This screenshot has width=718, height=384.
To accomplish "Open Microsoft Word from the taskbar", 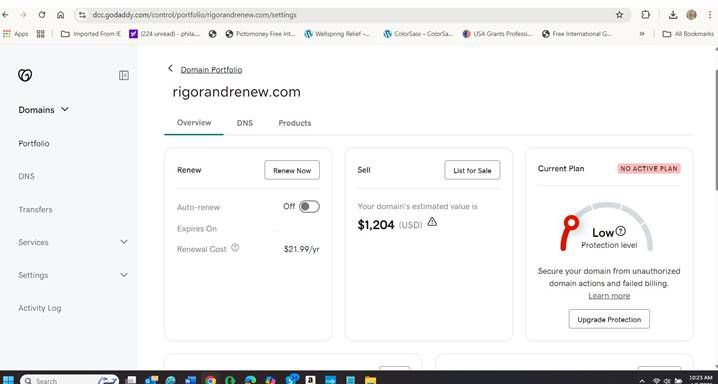I will click(190, 380).
